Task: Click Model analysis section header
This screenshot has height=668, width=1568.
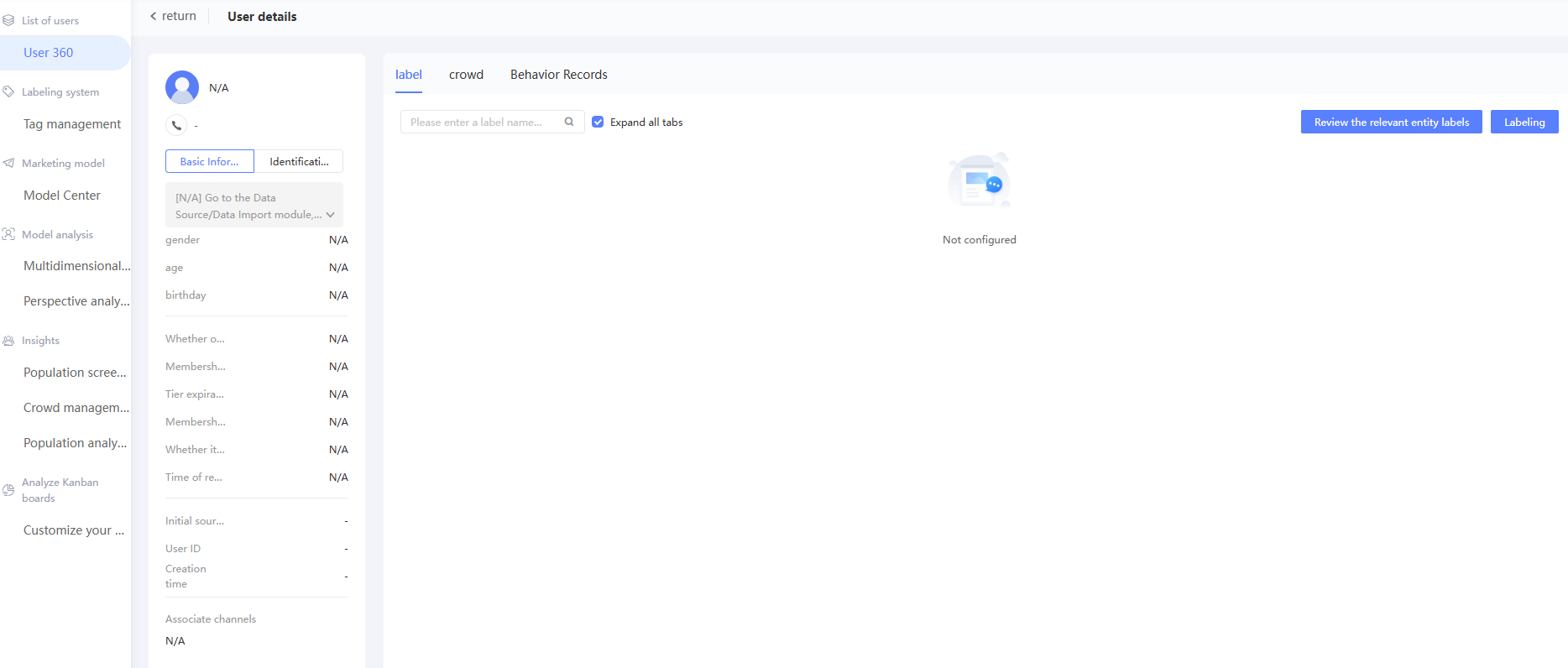Action: (x=57, y=234)
